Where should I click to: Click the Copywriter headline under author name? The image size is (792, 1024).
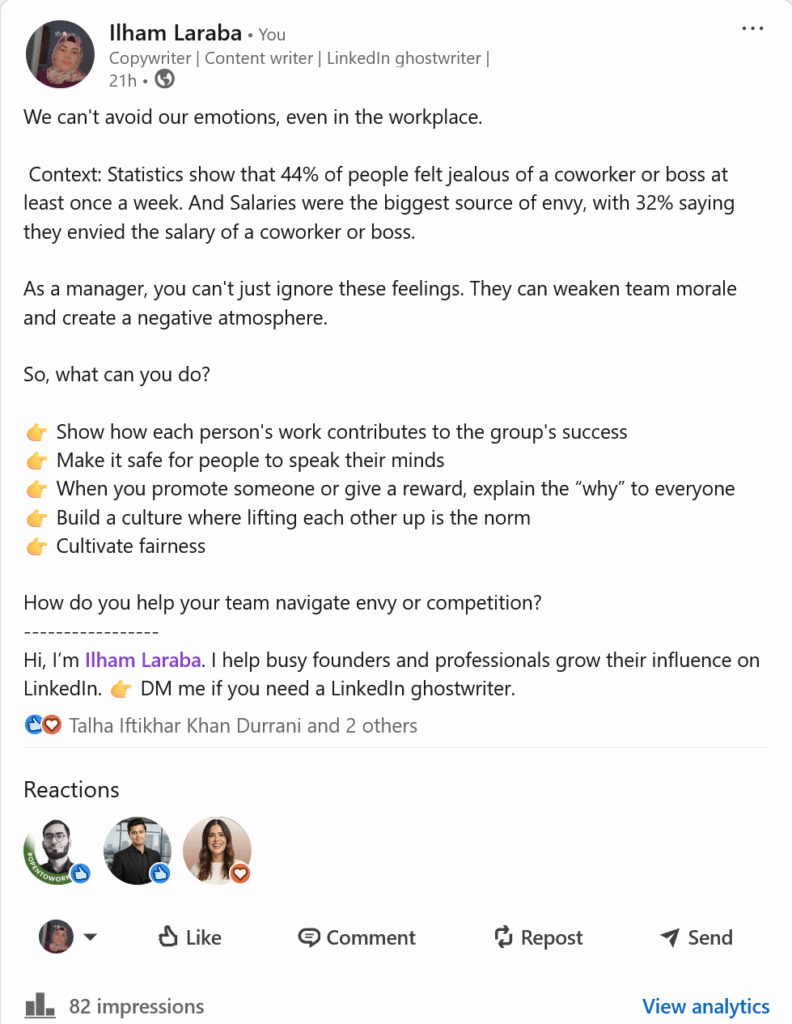point(298,57)
